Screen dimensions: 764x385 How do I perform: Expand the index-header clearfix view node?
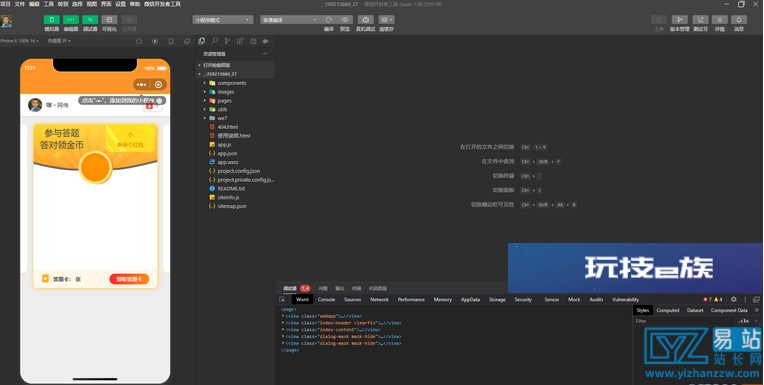[283, 323]
